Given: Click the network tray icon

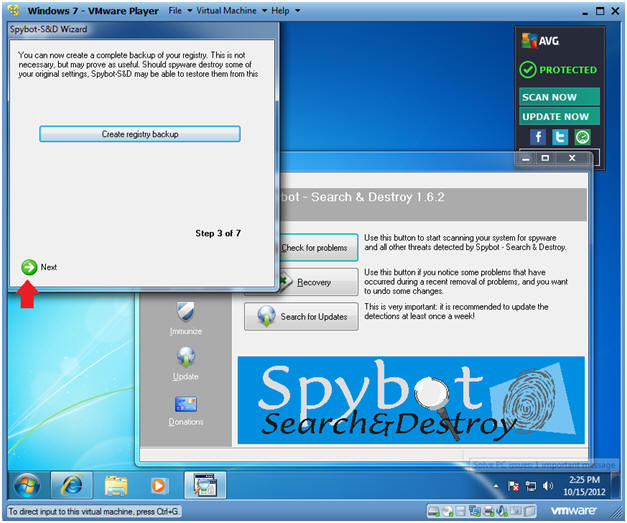Looking at the screenshot, I should (x=531, y=486).
